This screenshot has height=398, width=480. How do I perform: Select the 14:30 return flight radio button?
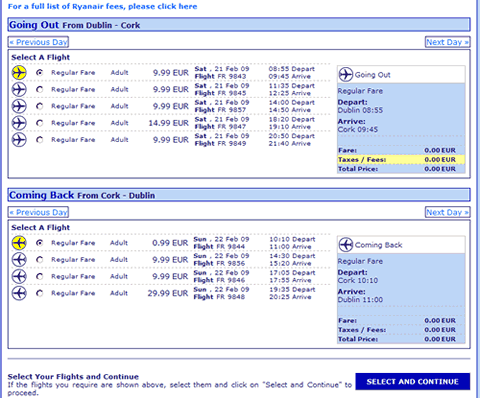[40, 260]
